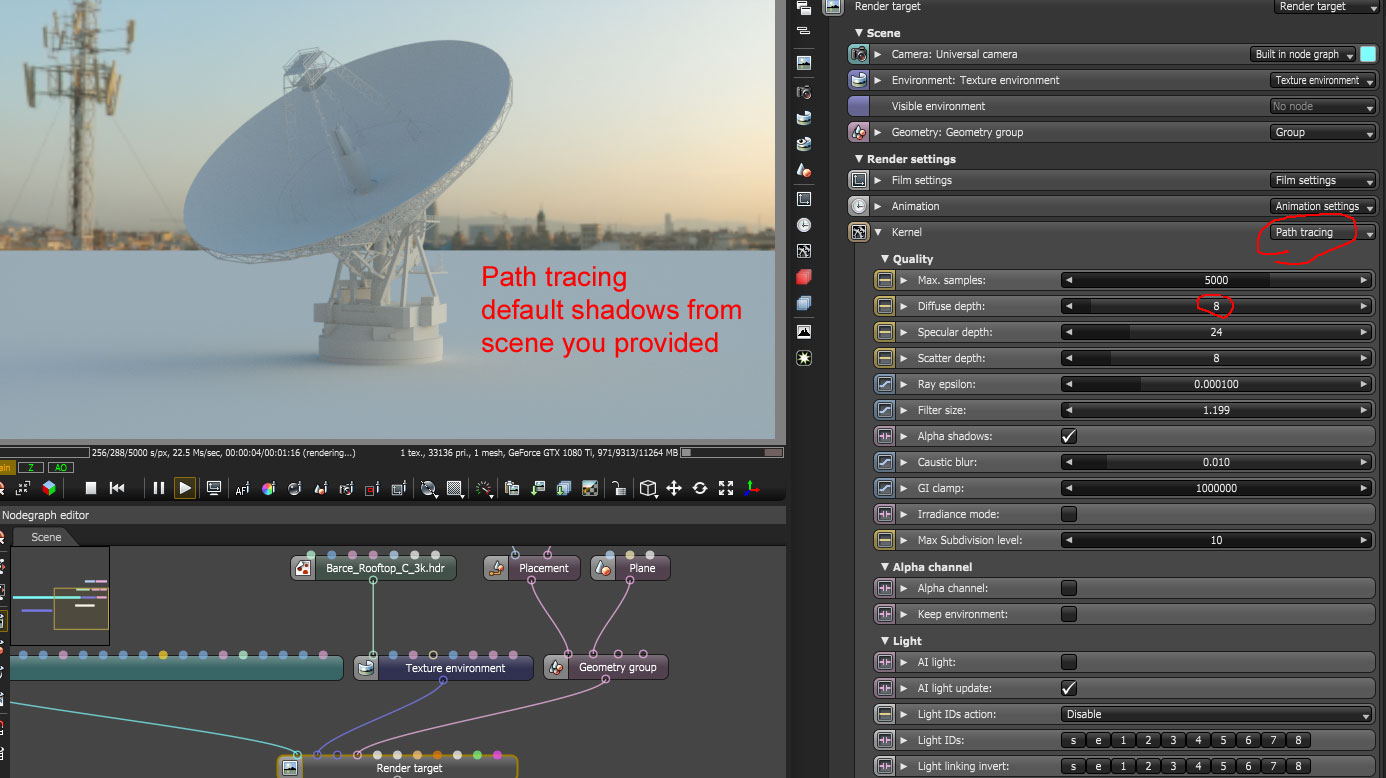Open the Geometry Group dropdown
The width and height of the screenshot is (1386, 778).
point(1323,132)
